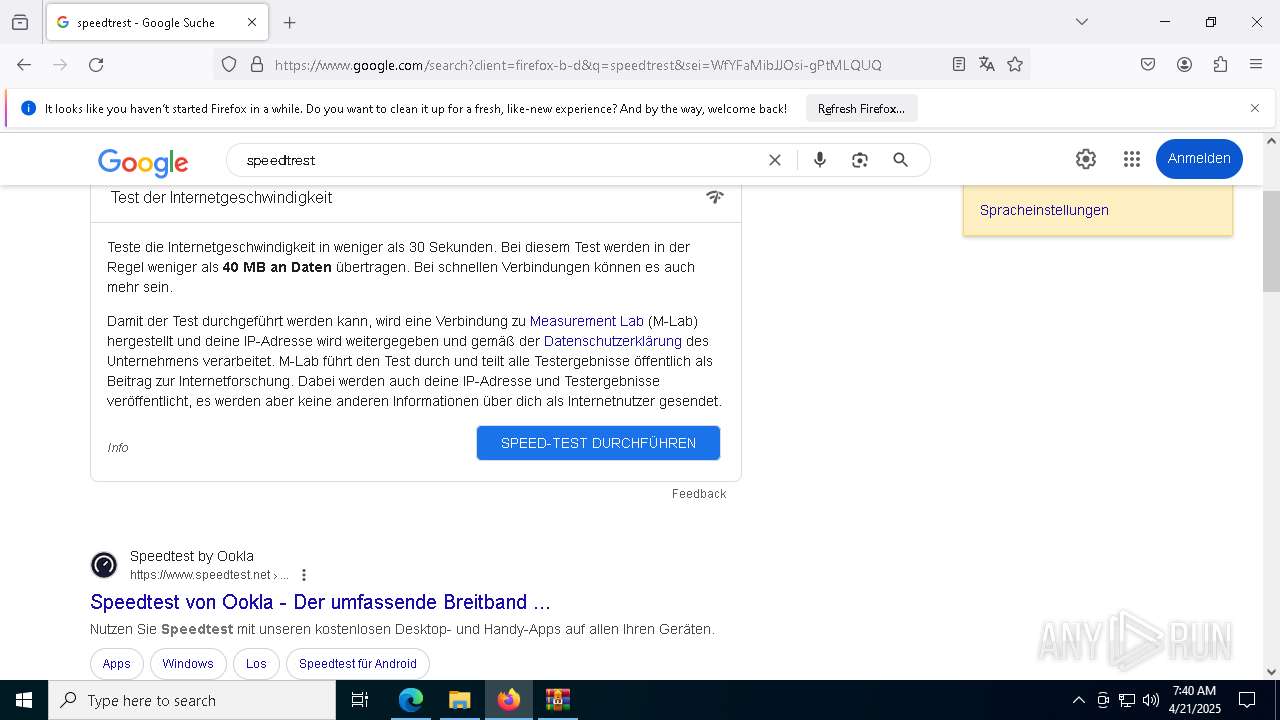1280x720 pixels.
Task: Select the Los sitelink chip
Action: click(256, 664)
